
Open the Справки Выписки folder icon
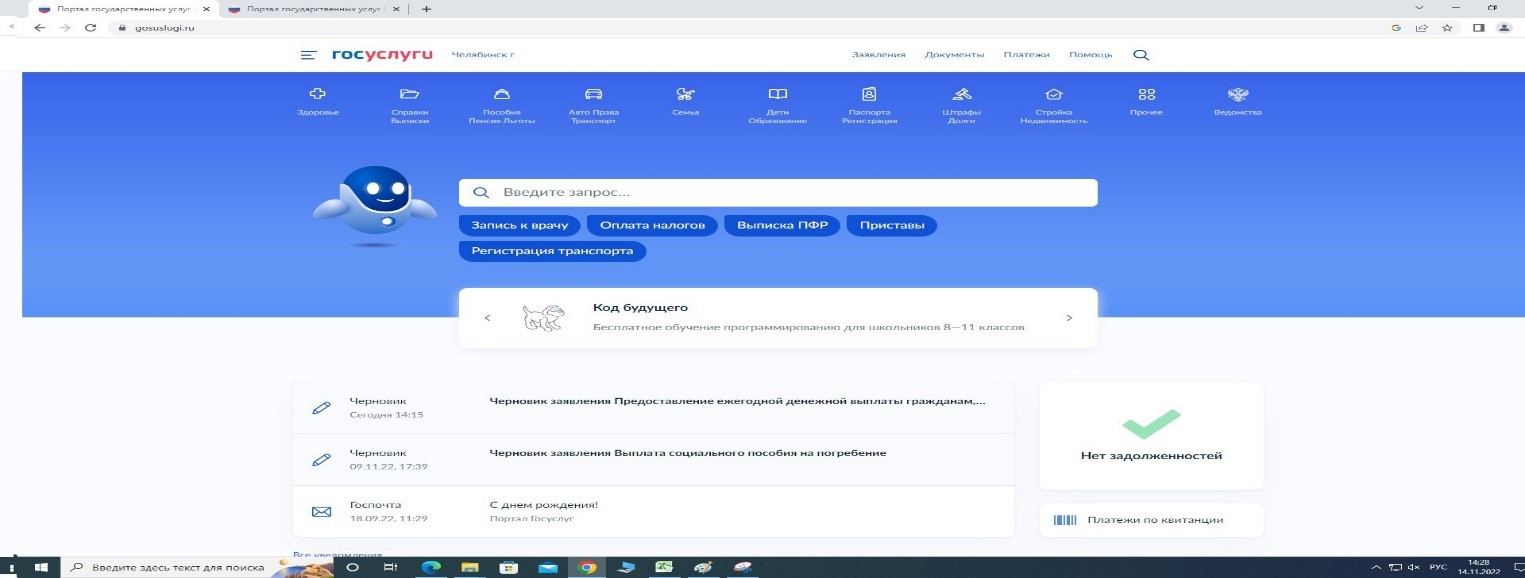coord(409,94)
